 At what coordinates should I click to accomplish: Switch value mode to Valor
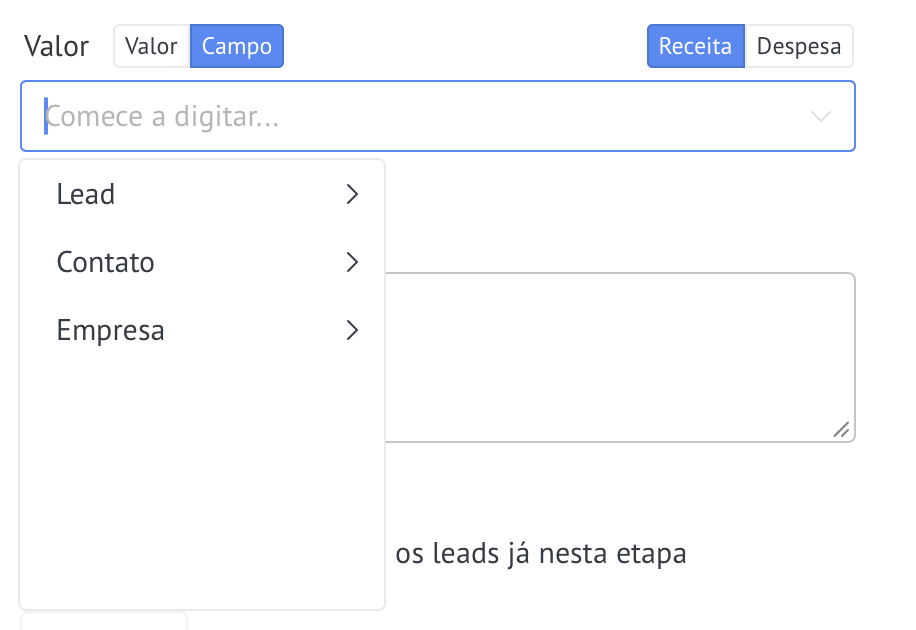point(152,46)
